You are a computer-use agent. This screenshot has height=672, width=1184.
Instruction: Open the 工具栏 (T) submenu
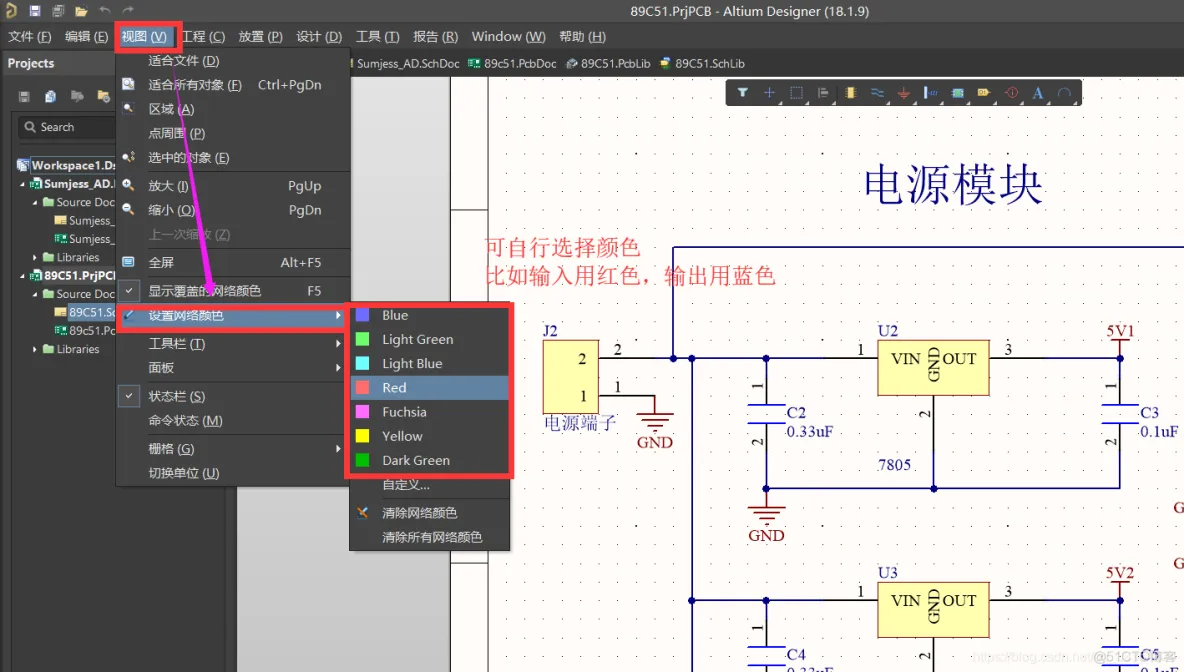click(x=233, y=344)
